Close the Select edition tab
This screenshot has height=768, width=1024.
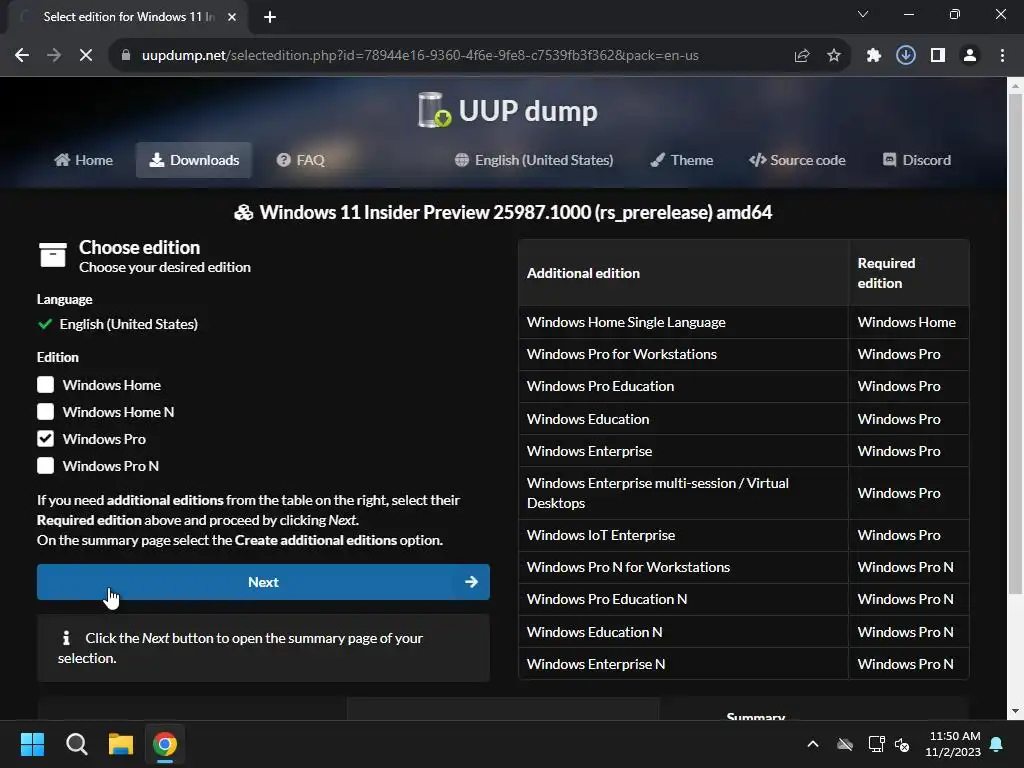[232, 17]
